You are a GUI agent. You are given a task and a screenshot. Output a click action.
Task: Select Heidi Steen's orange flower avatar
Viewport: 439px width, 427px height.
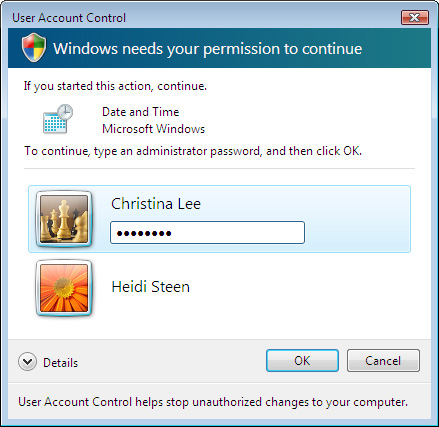tap(64, 288)
